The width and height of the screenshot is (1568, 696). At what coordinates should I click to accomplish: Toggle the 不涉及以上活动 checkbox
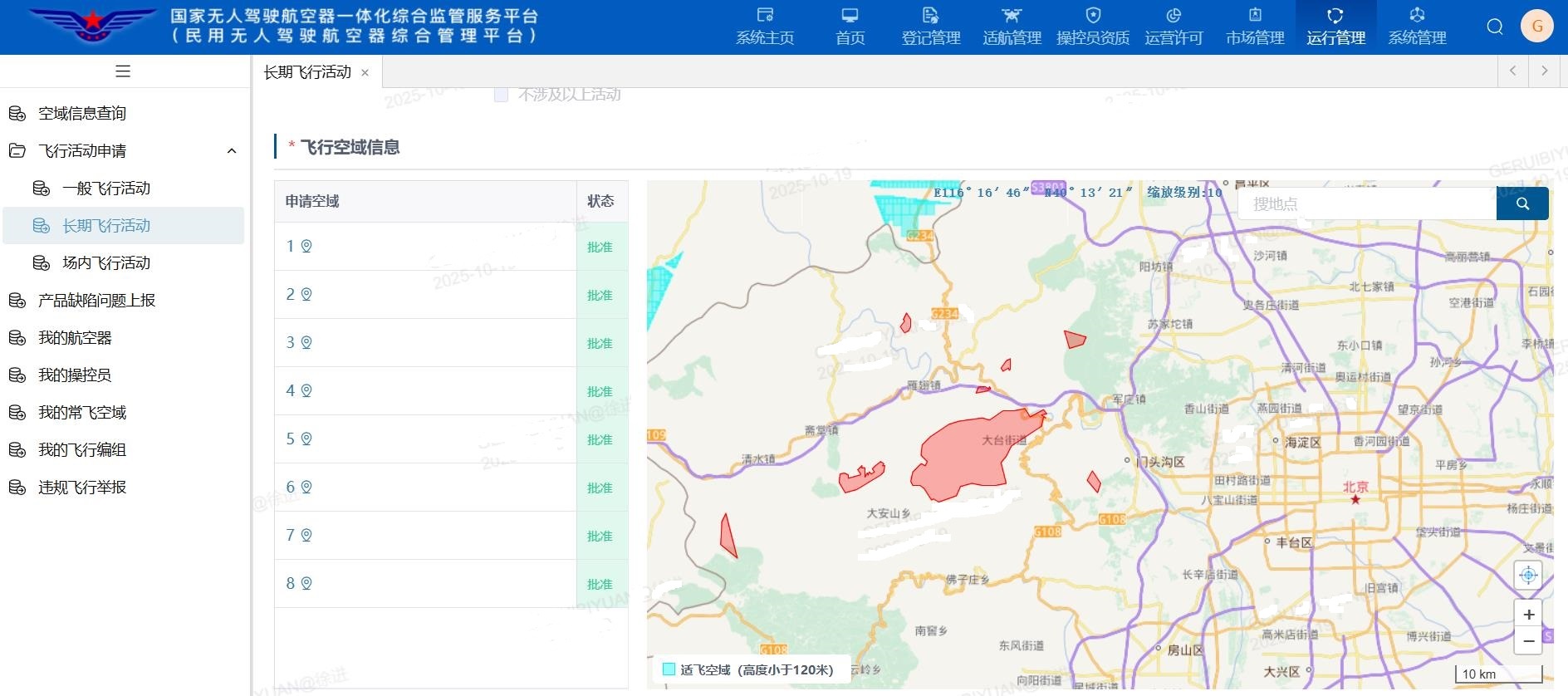[501, 95]
